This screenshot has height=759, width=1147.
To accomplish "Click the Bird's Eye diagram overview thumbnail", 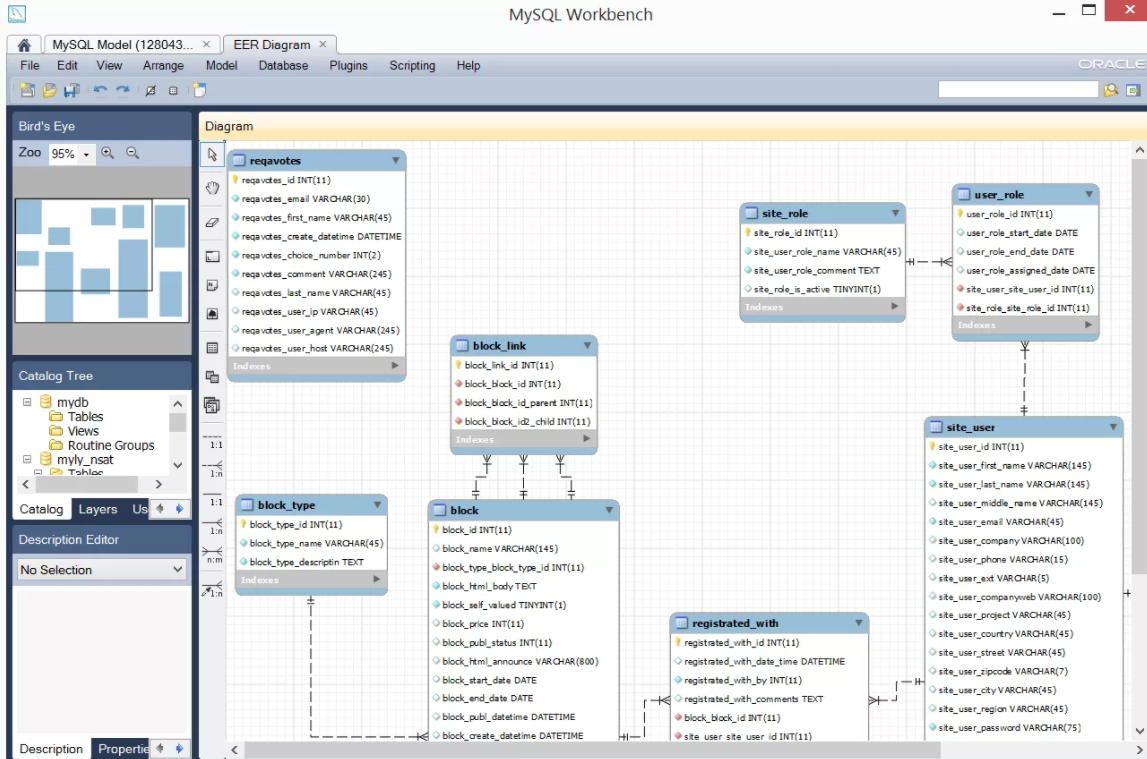I will coord(101,260).
